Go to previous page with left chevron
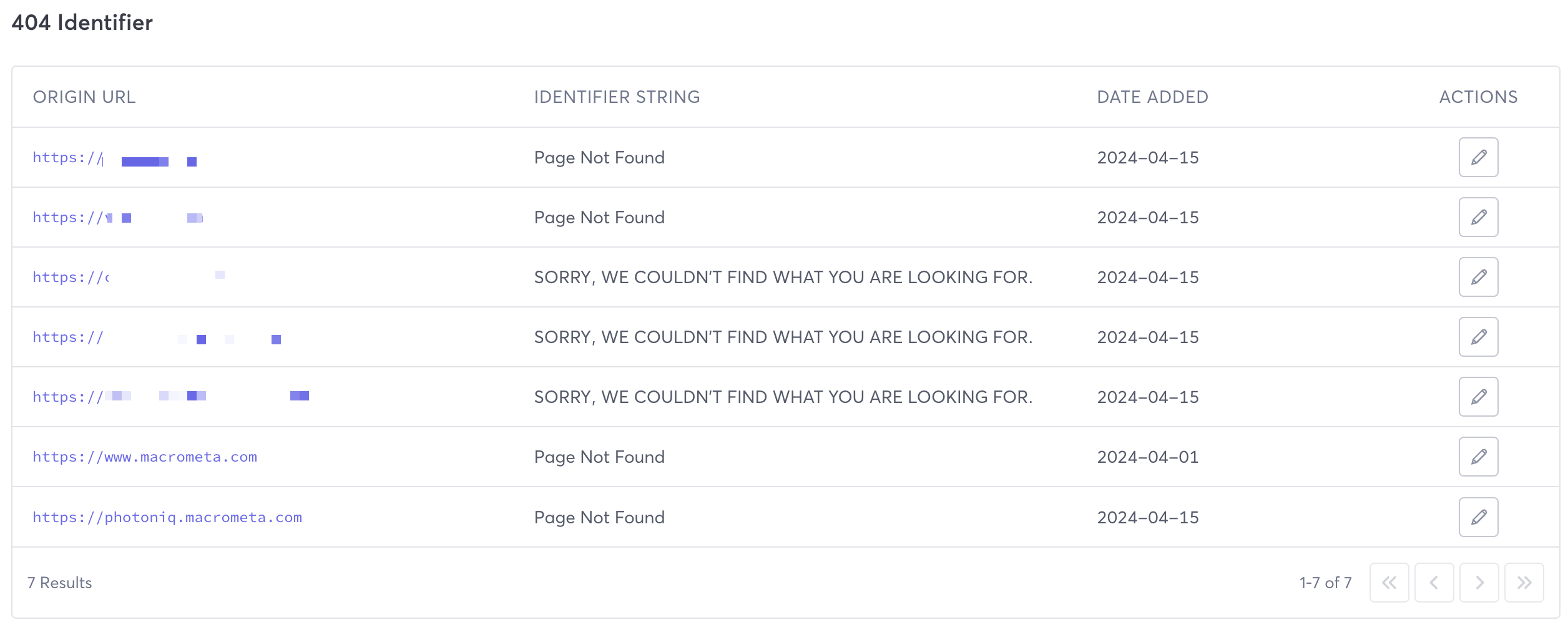Viewport: 1568px width, 625px height. [x=1434, y=583]
